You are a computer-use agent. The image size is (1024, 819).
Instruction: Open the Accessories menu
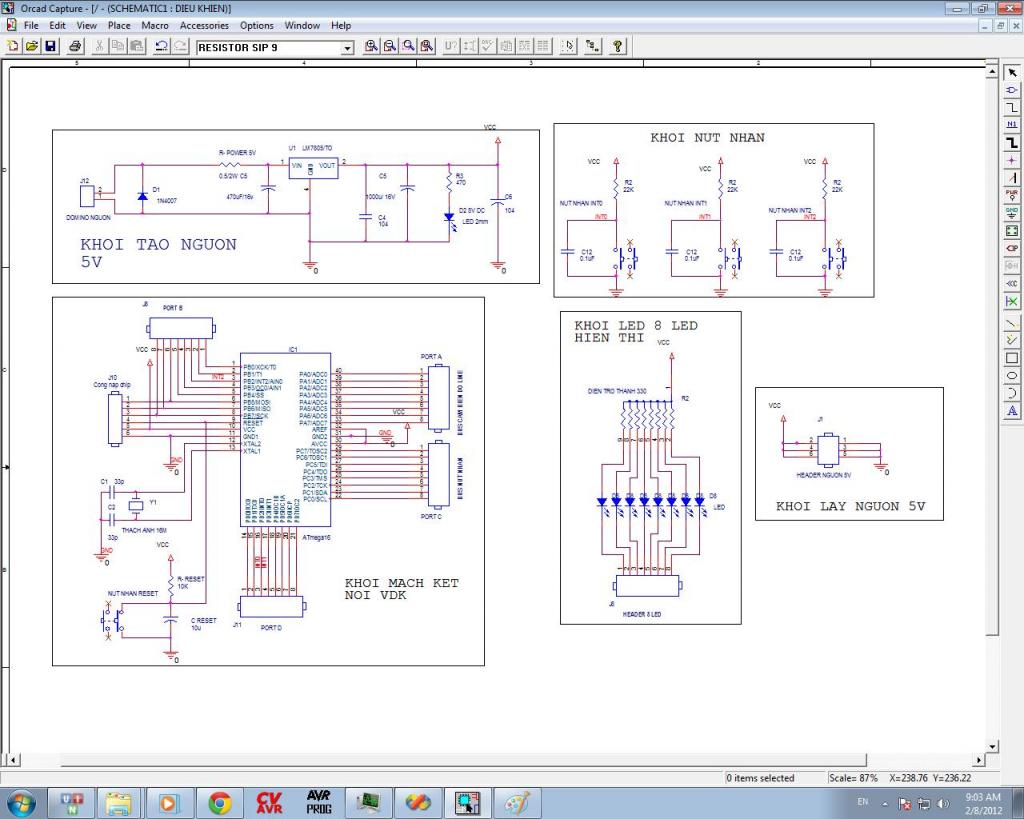click(204, 25)
